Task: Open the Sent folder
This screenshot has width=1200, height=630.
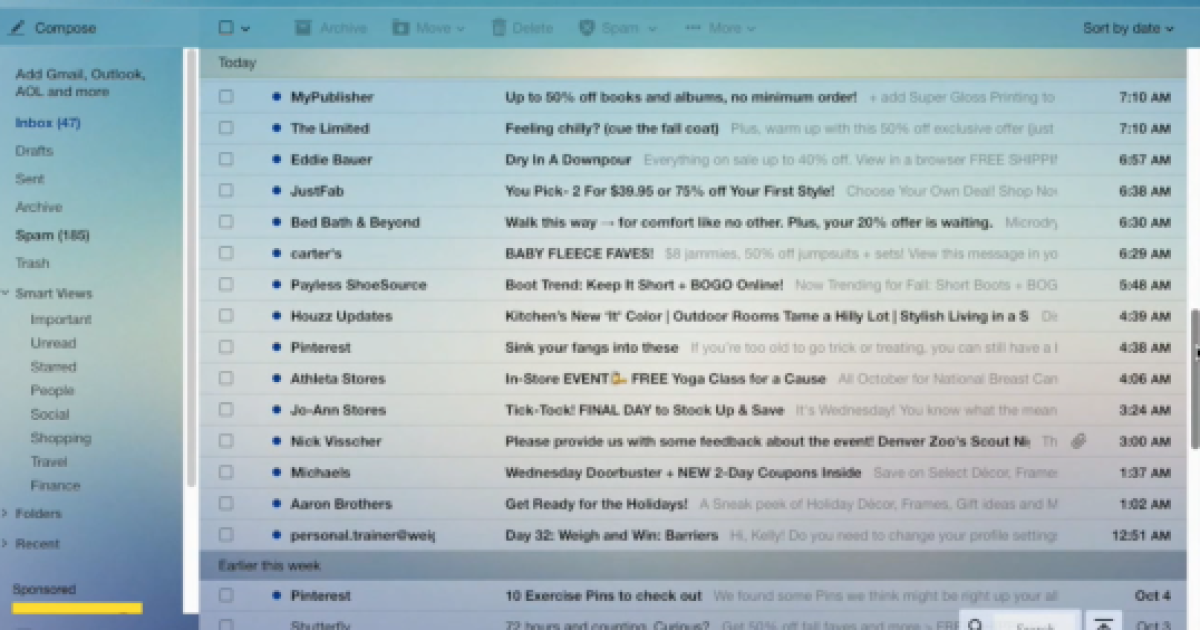Action: (x=29, y=179)
